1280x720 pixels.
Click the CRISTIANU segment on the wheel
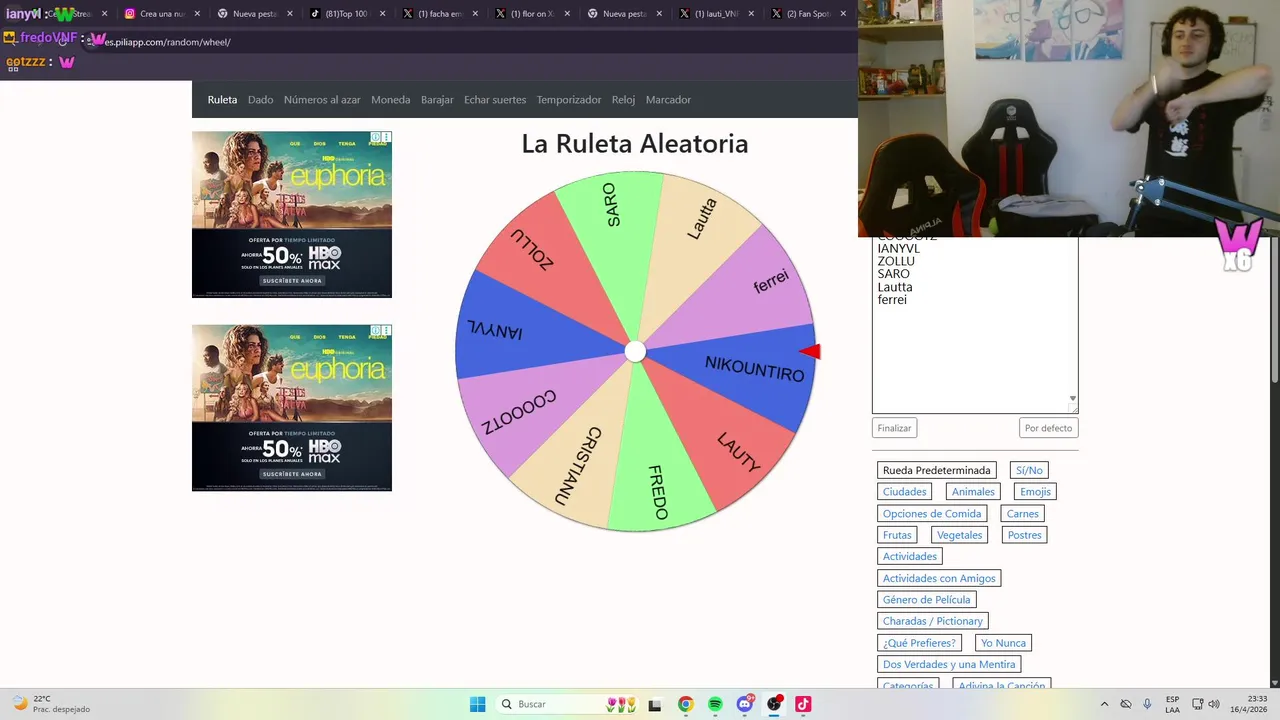[578, 466]
